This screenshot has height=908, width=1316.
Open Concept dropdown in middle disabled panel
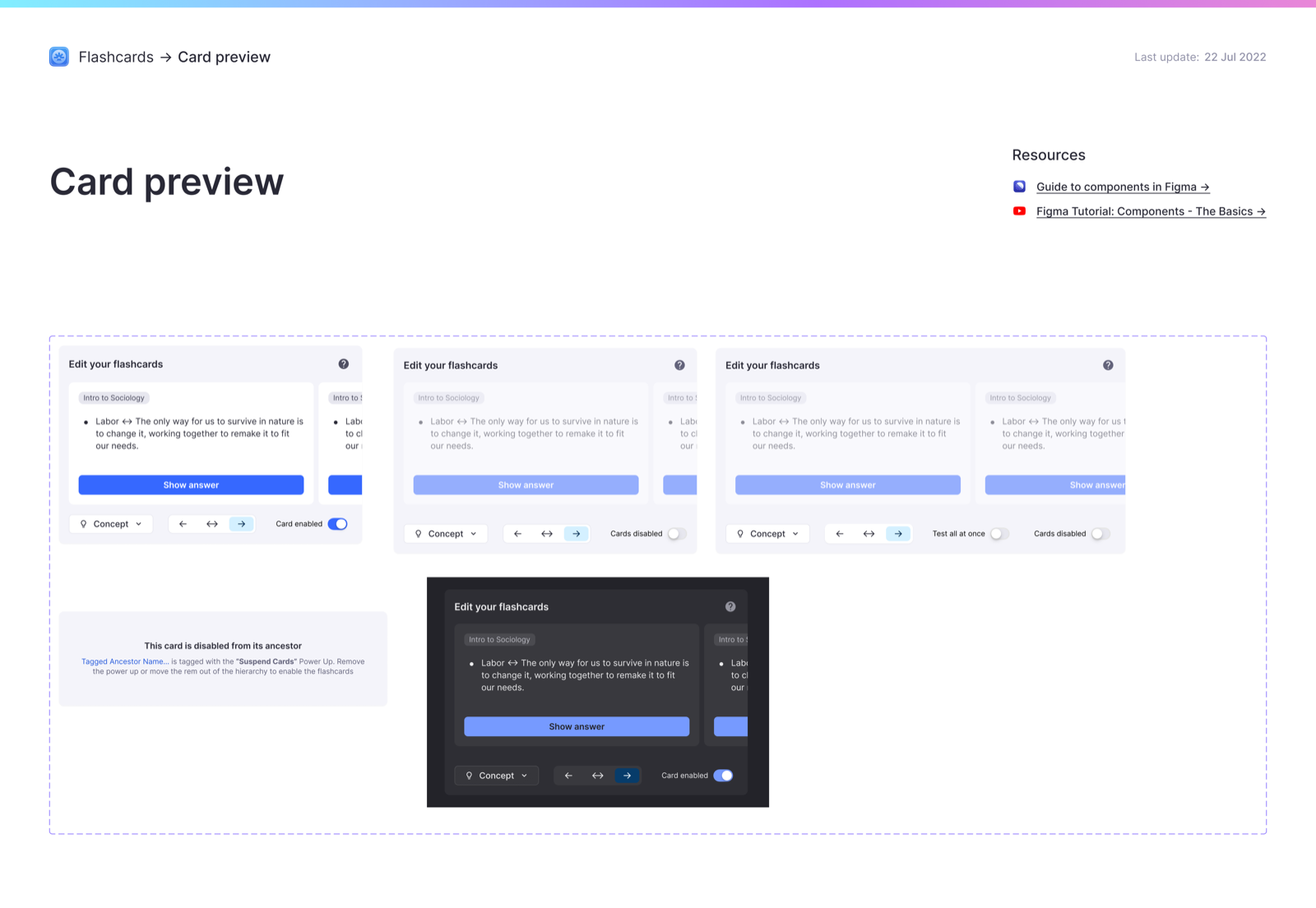pyautogui.click(x=446, y=534)
